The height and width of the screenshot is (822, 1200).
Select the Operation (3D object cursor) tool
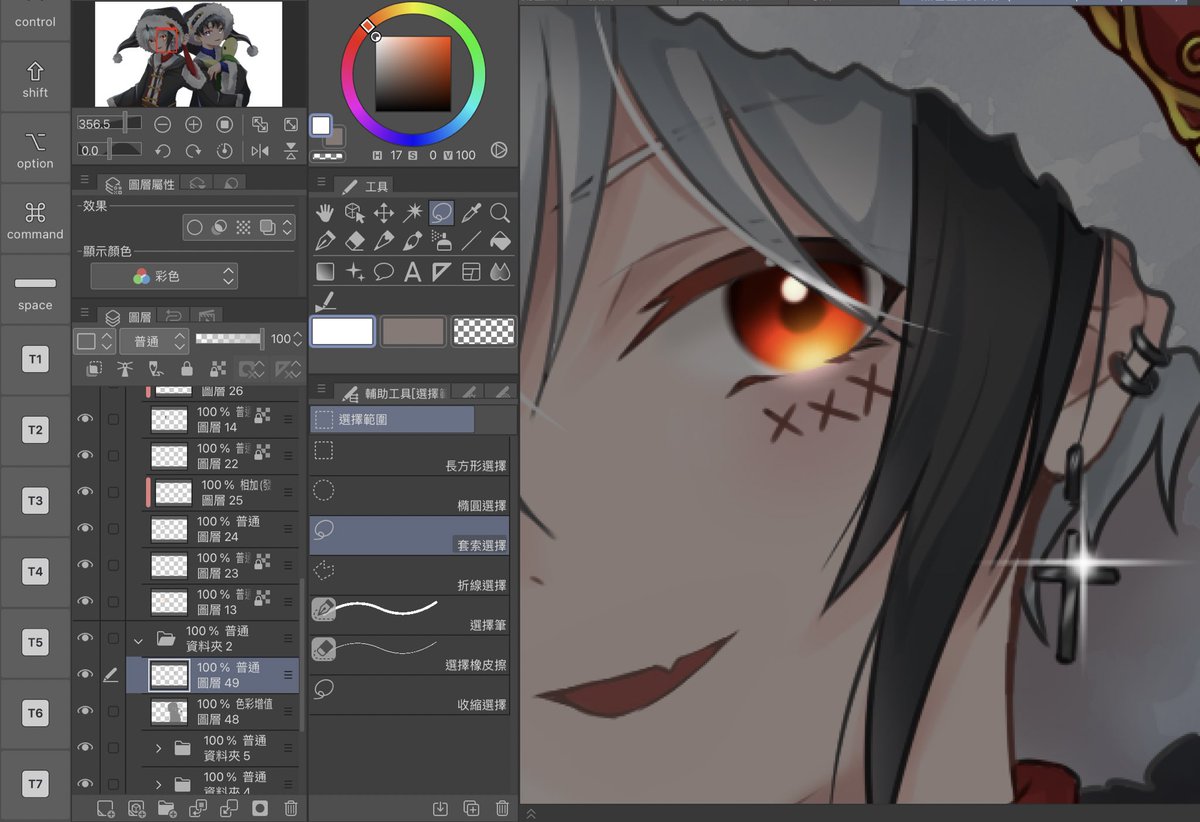point(353,212)
